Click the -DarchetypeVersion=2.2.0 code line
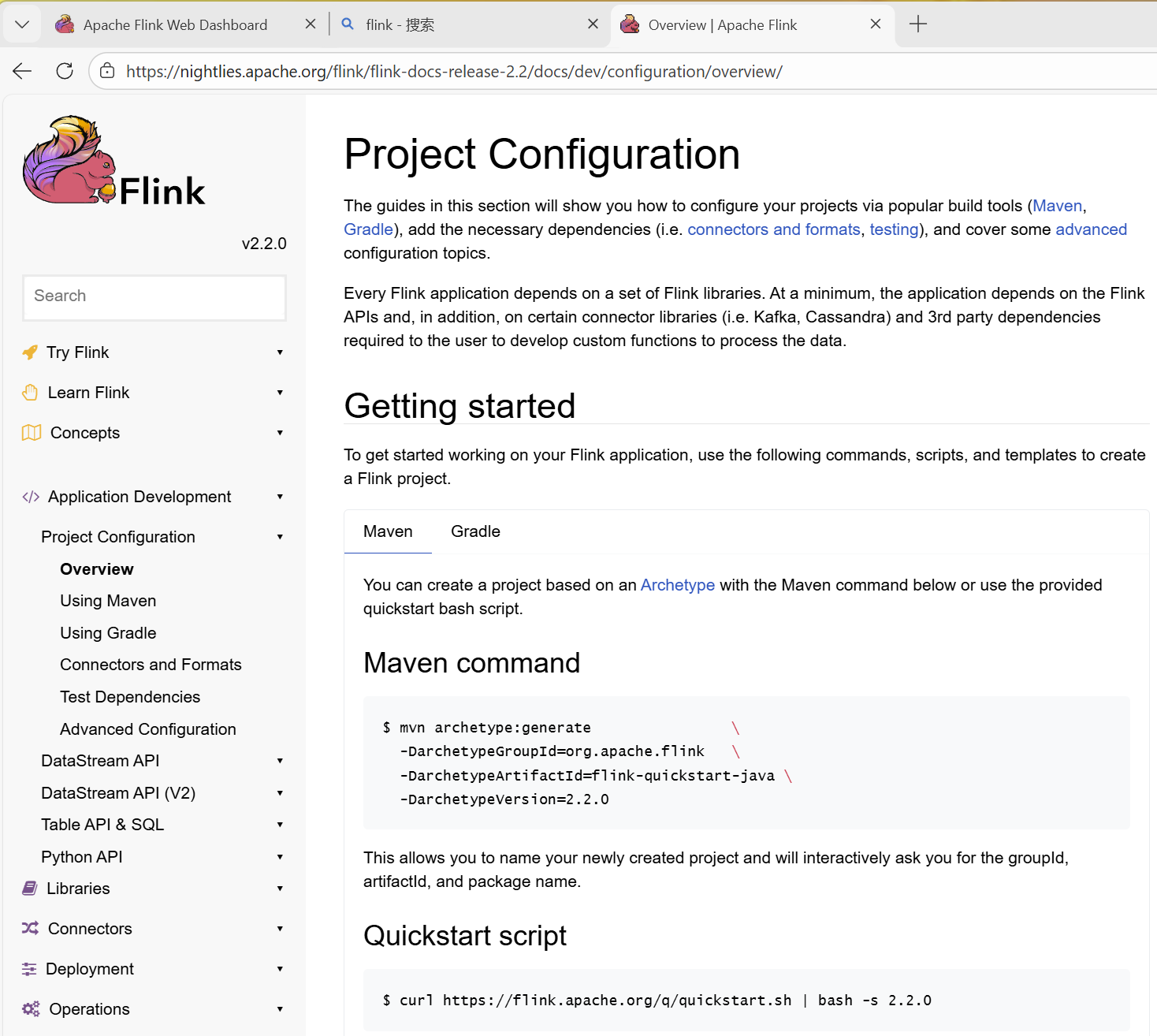 (x=504, y=799)
